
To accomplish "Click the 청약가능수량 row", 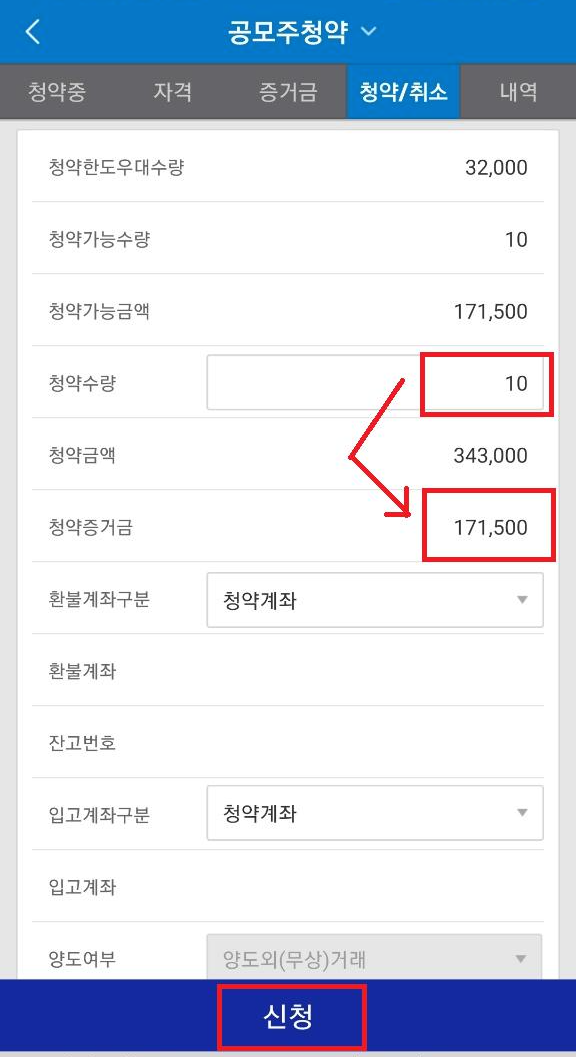I will click(x=288, y=239).
